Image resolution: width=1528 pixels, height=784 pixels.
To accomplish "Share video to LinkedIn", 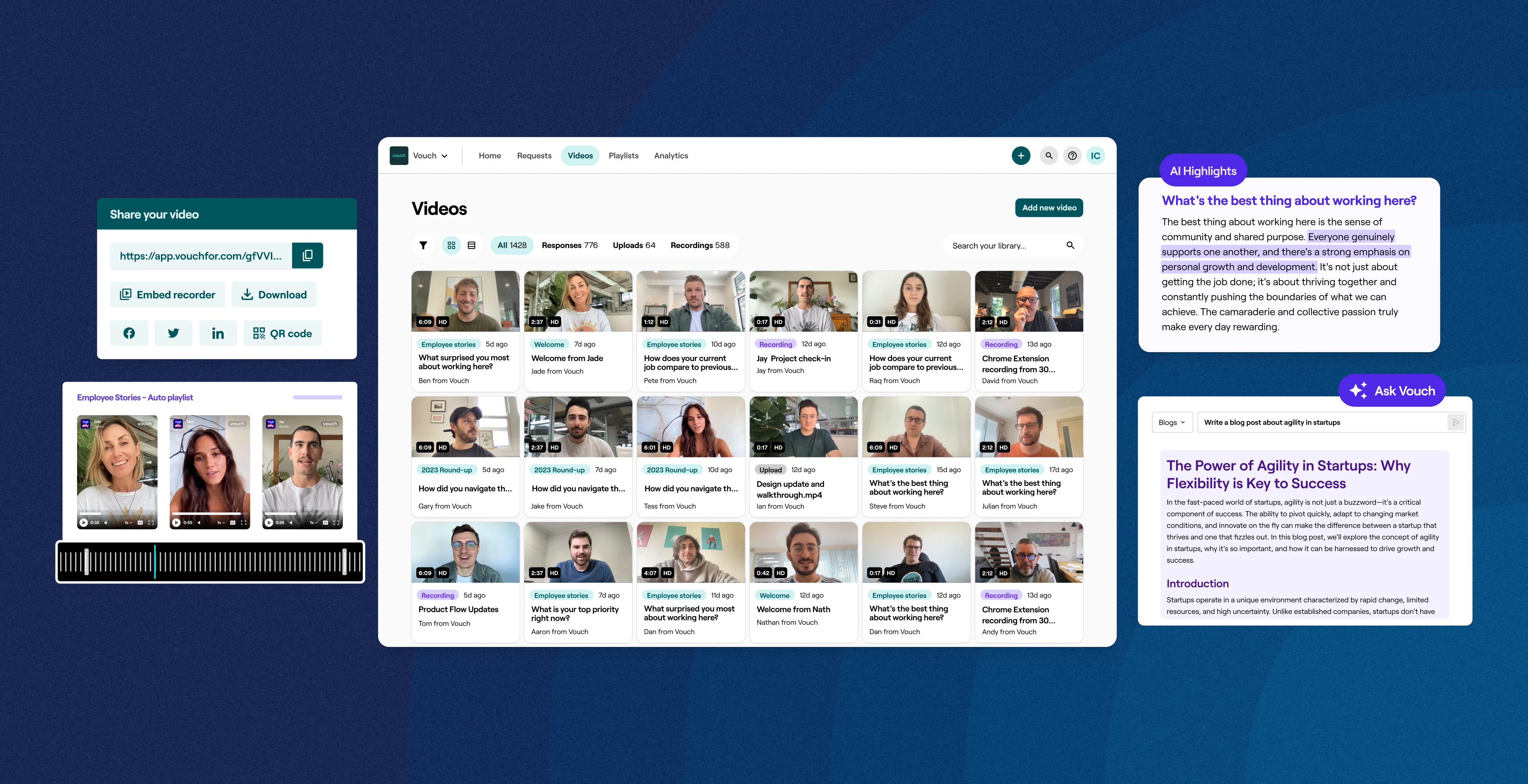I will click(x=218, y=333).
